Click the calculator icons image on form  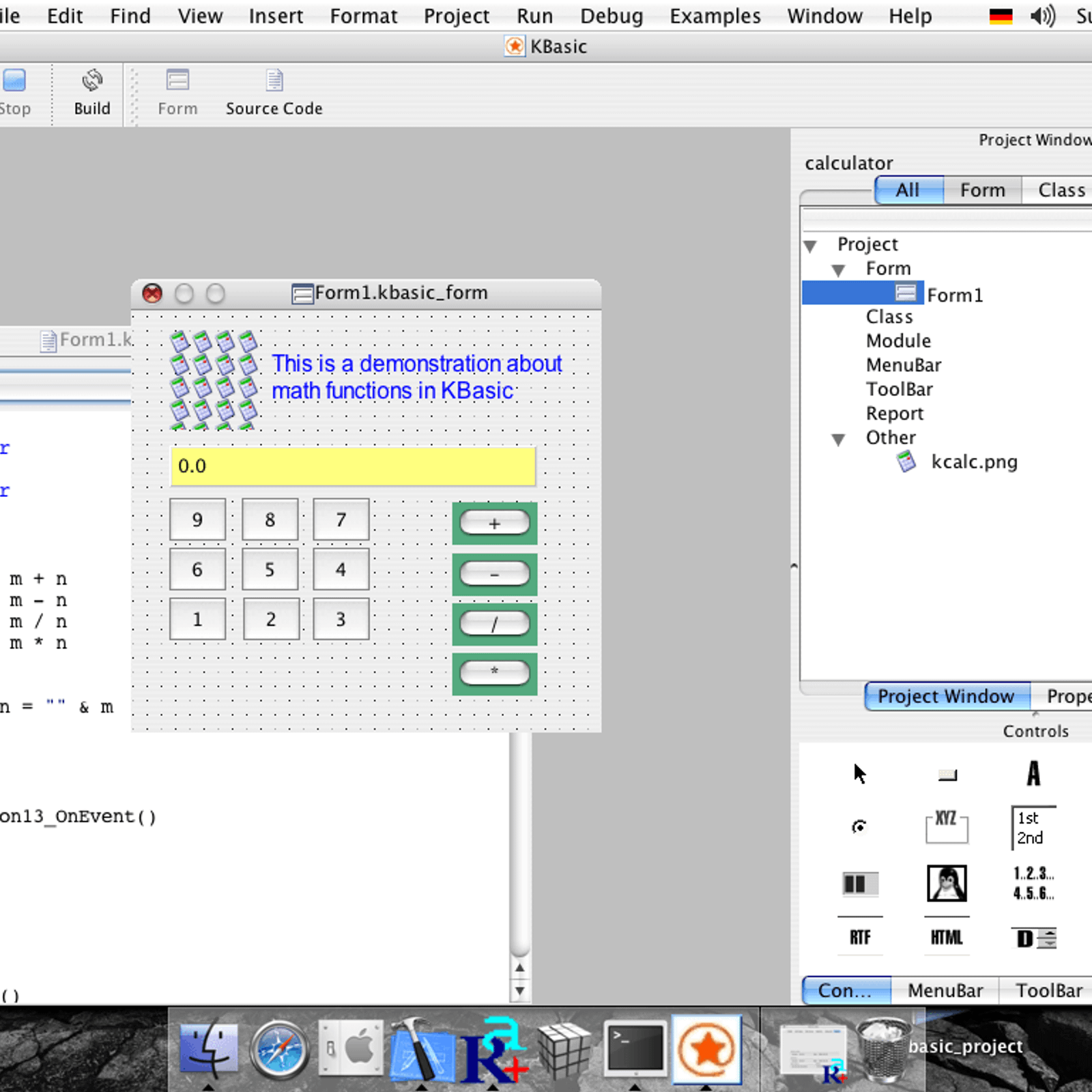click(x=214, y=379)
